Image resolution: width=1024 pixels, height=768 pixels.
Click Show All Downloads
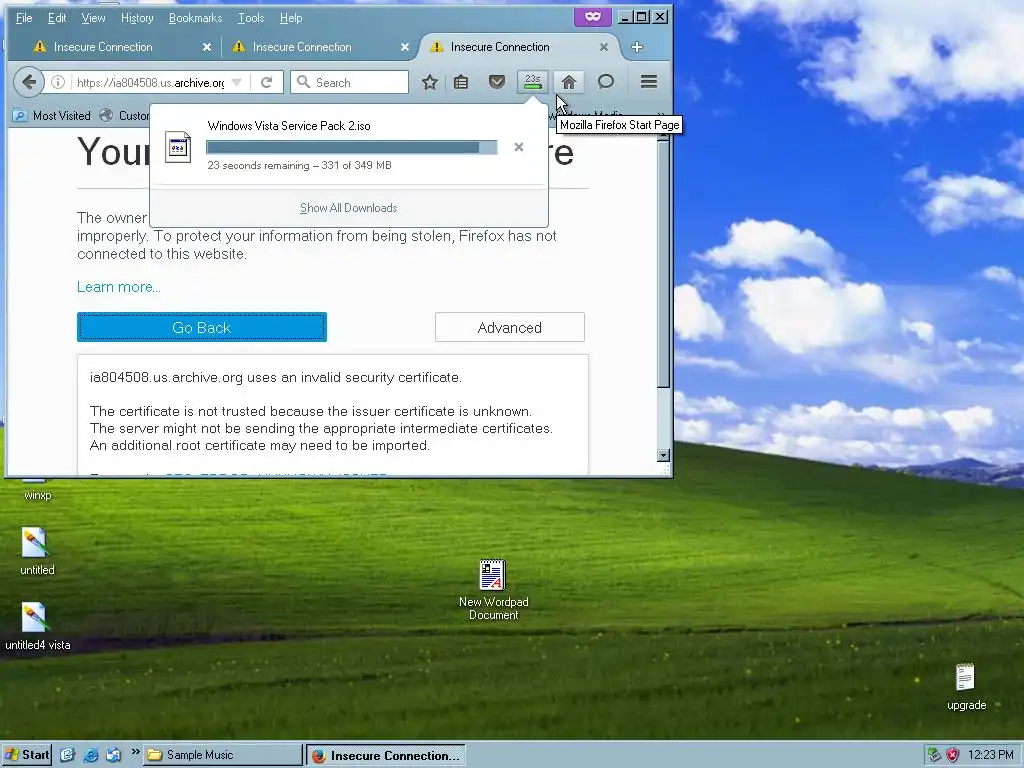pos(349,208)
